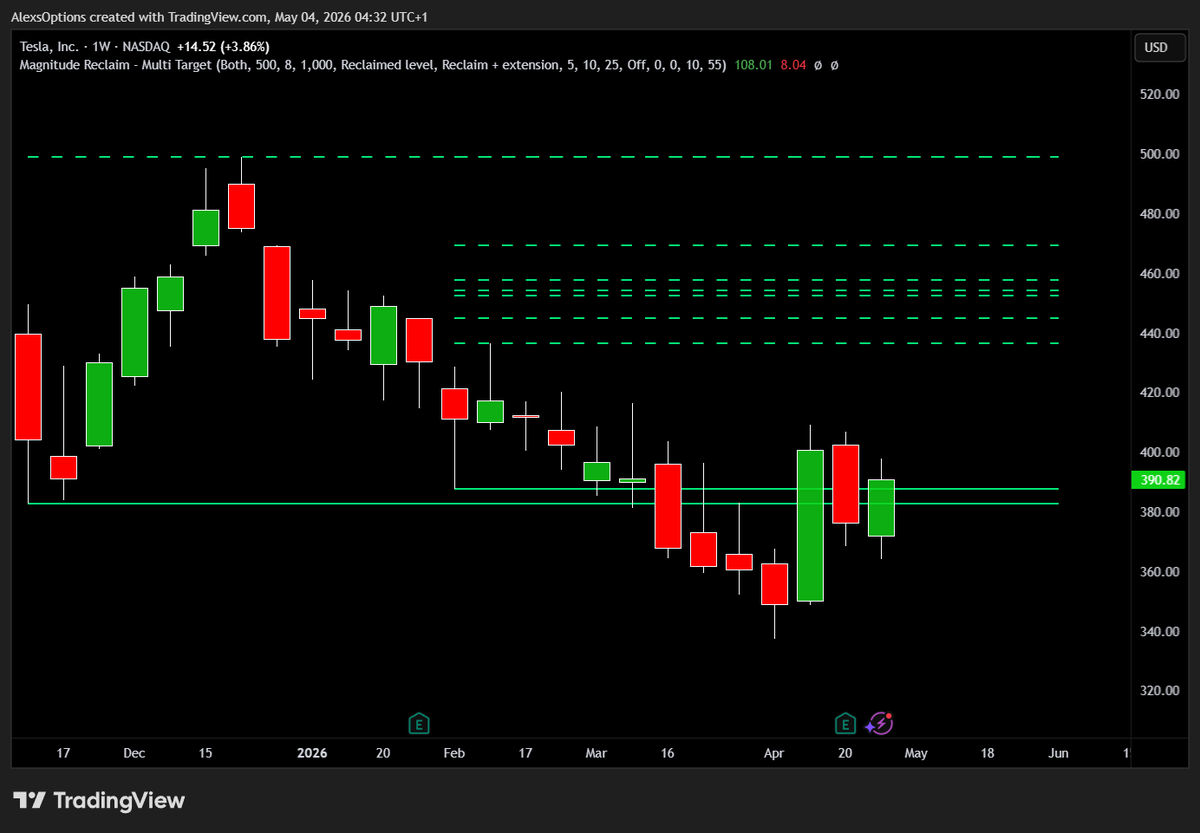Screen dimensions: 1200x833
Task: Click the 2026 label on time axis
Action: point(312,753)
